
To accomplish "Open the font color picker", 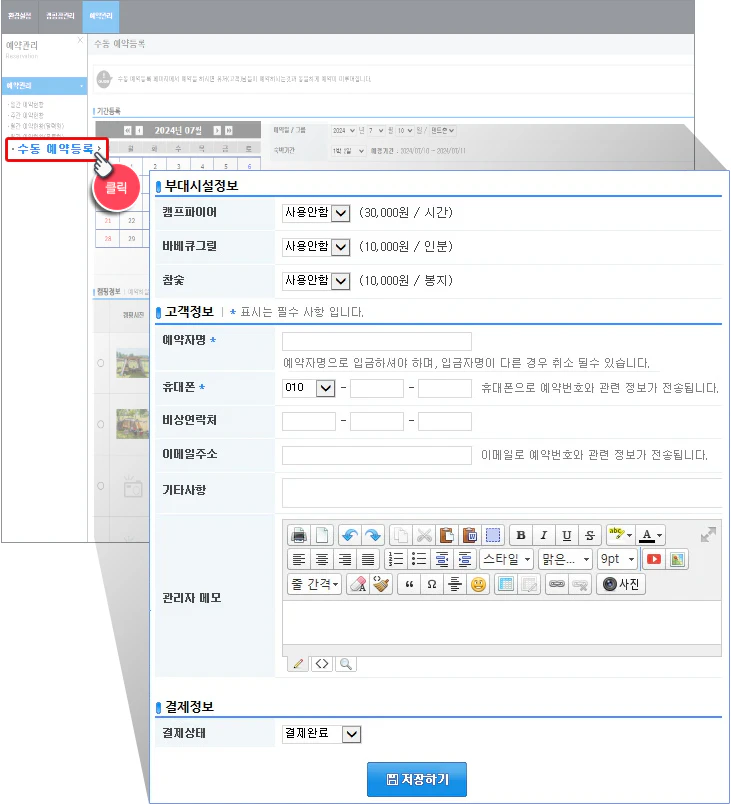I will [651, 535].
